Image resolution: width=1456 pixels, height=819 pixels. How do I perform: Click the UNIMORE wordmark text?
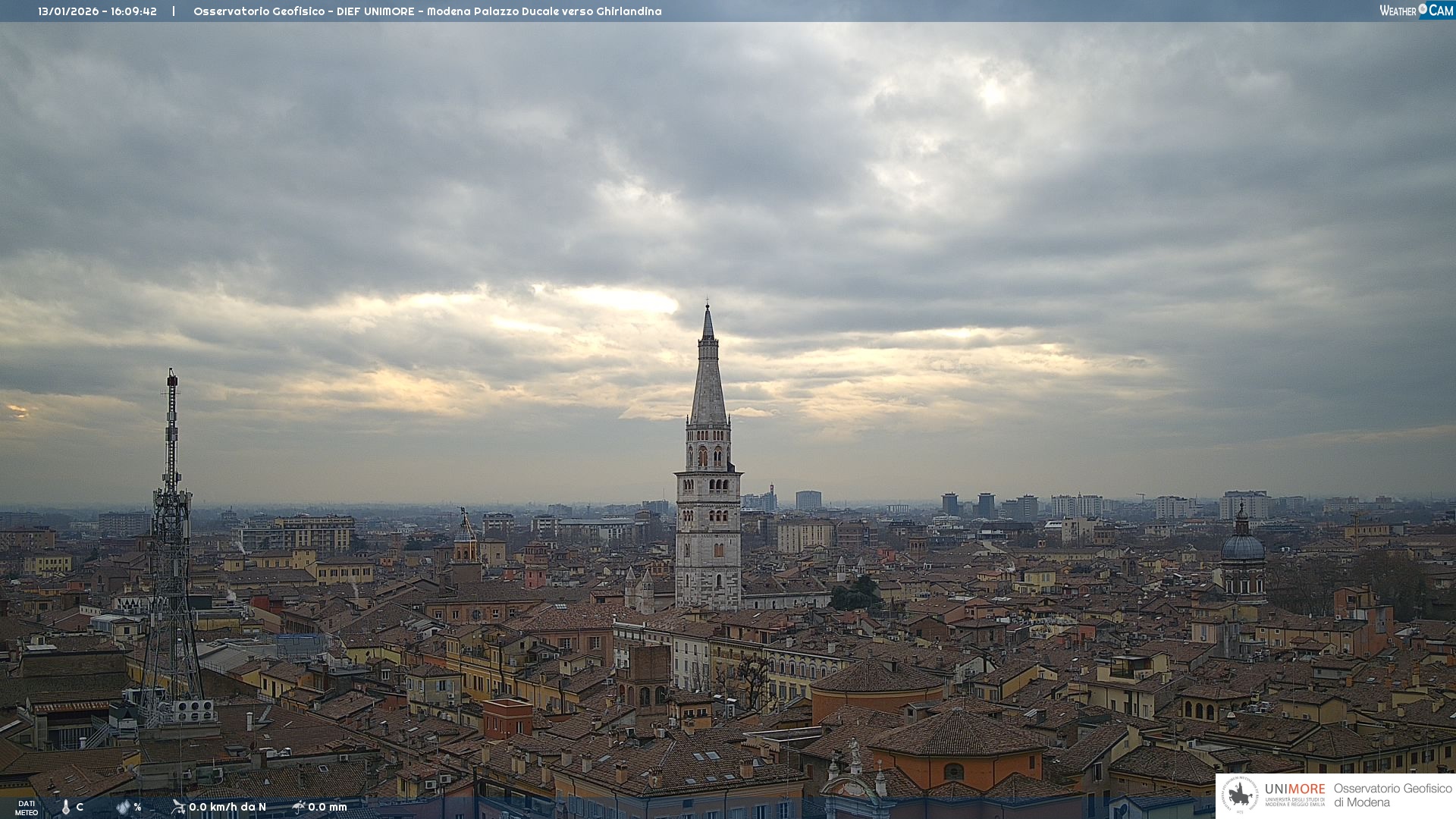pyautogui.click(x=1294, y=789)
